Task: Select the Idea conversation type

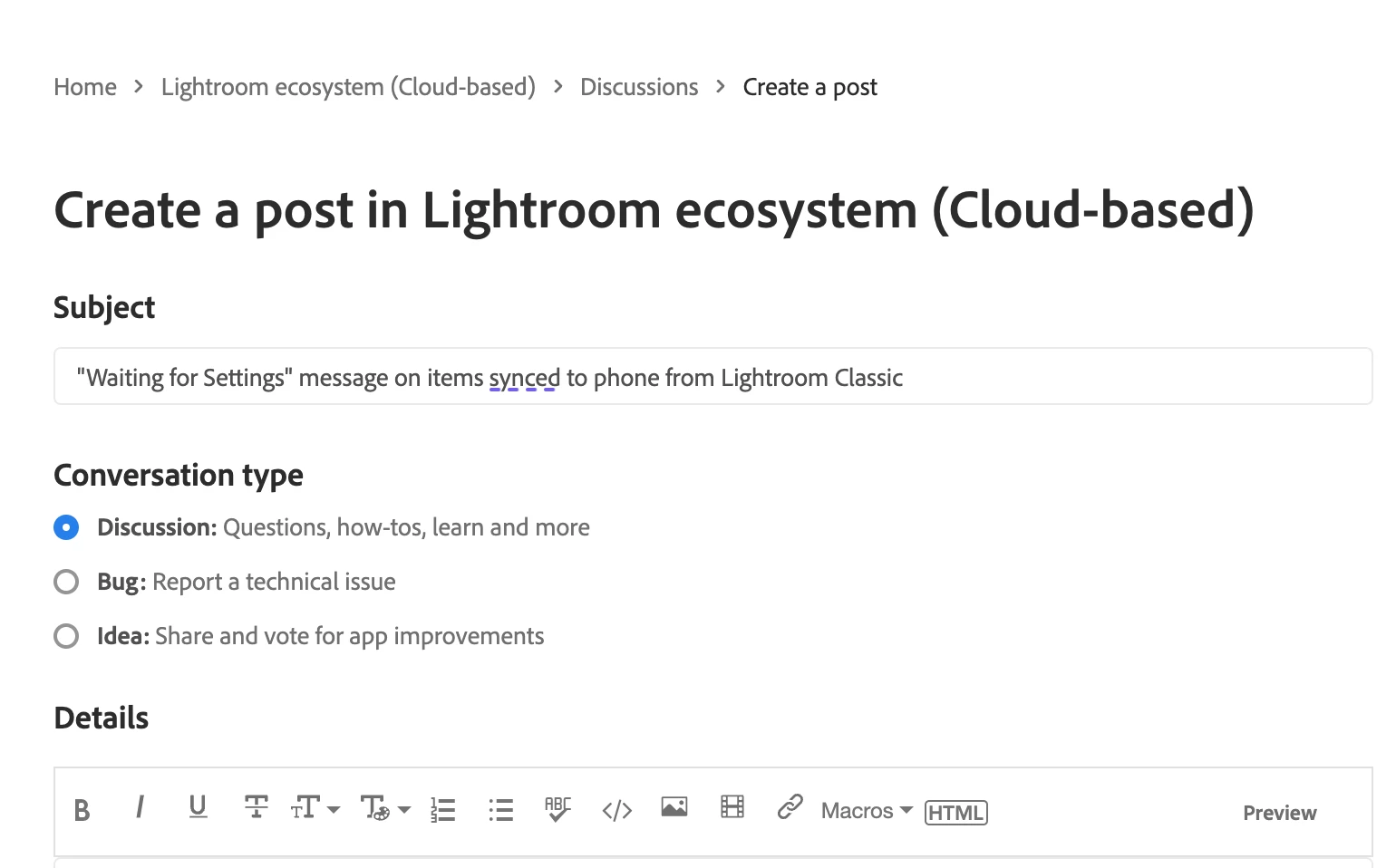Action: (66, 636)
